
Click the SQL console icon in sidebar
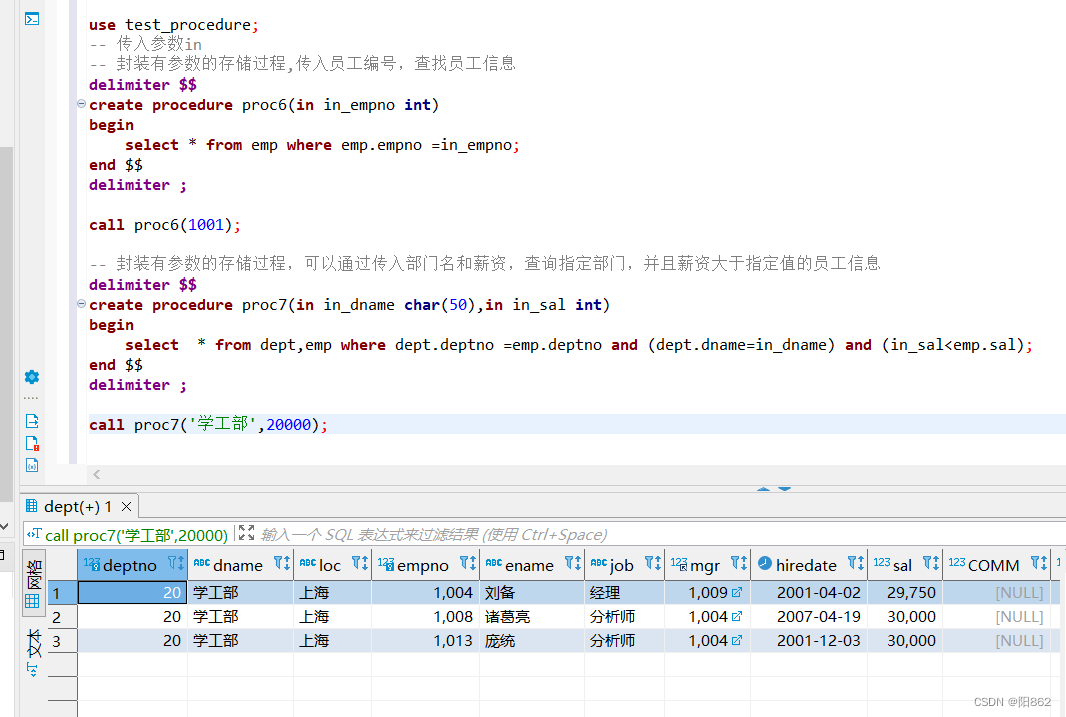coord(32,18)
